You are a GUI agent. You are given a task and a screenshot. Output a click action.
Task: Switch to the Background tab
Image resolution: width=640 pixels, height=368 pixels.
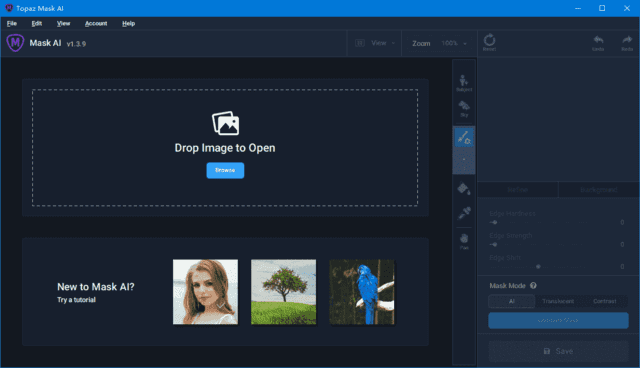598,190
